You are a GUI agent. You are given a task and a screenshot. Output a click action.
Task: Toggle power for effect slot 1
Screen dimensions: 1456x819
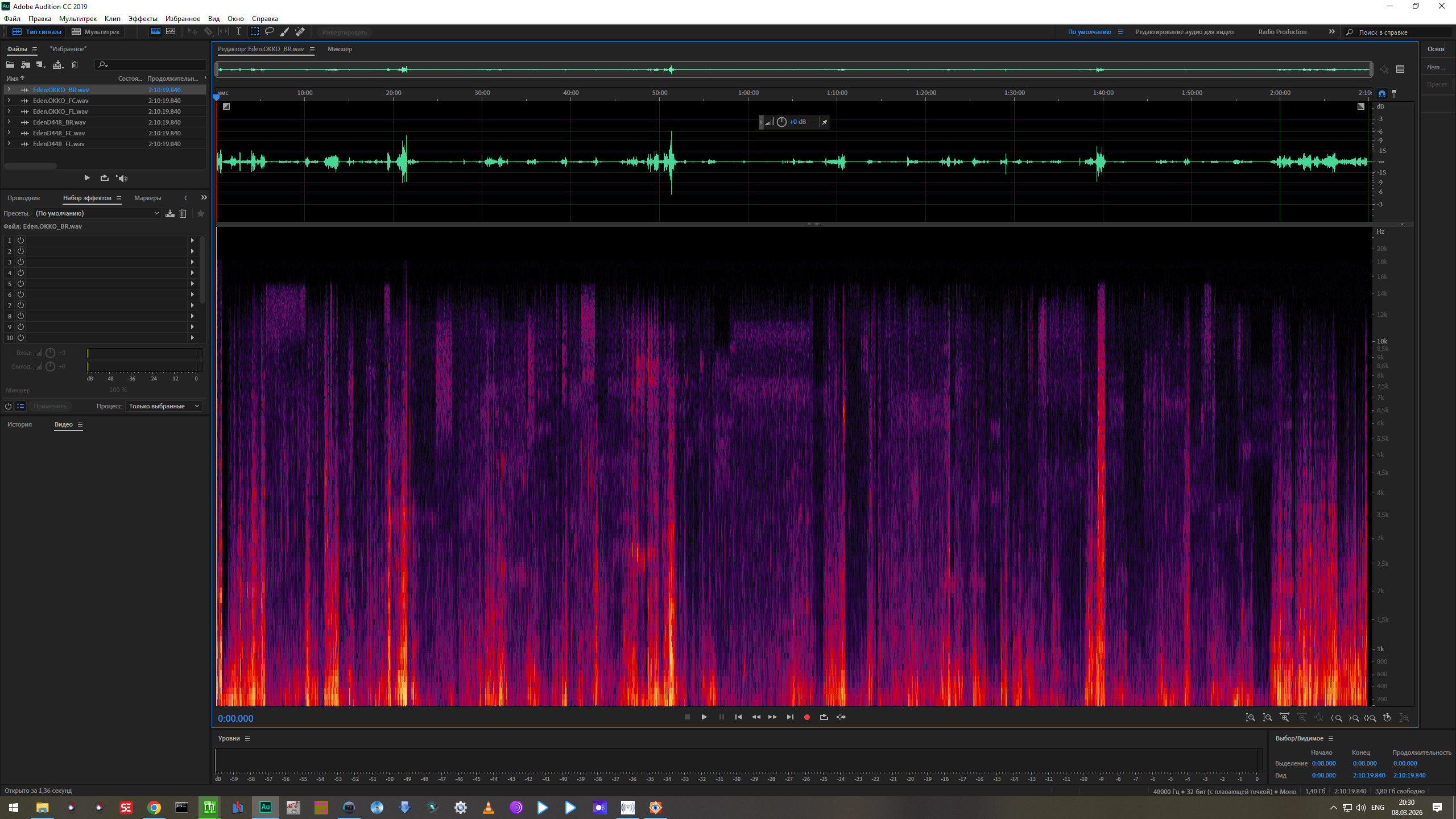pos(20,241)
